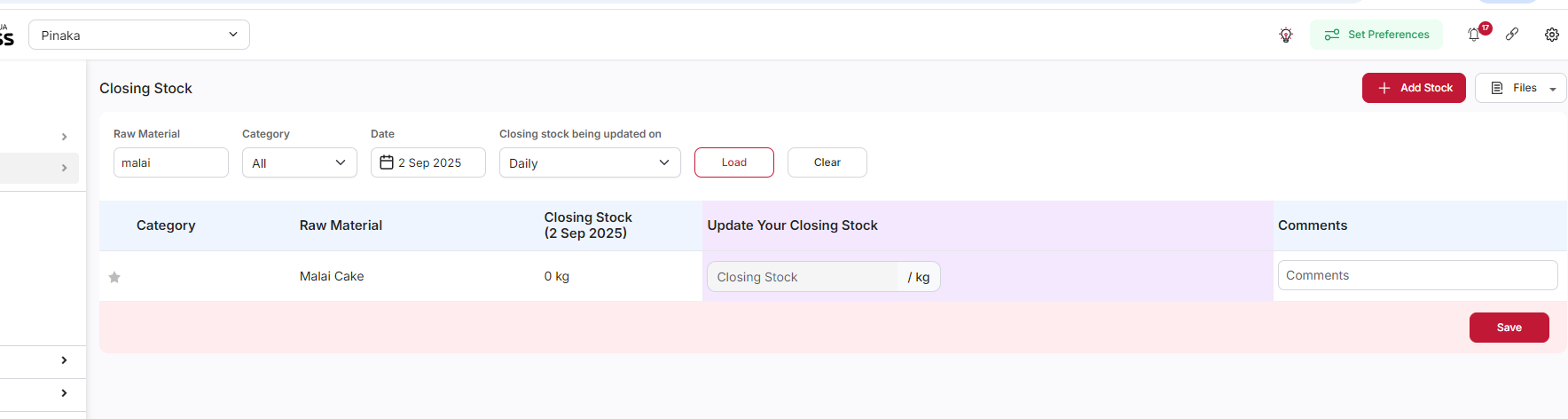Expand the bottom sidebar menu chevron
Screen dimensions: 1568x419
tap(64, 392)
